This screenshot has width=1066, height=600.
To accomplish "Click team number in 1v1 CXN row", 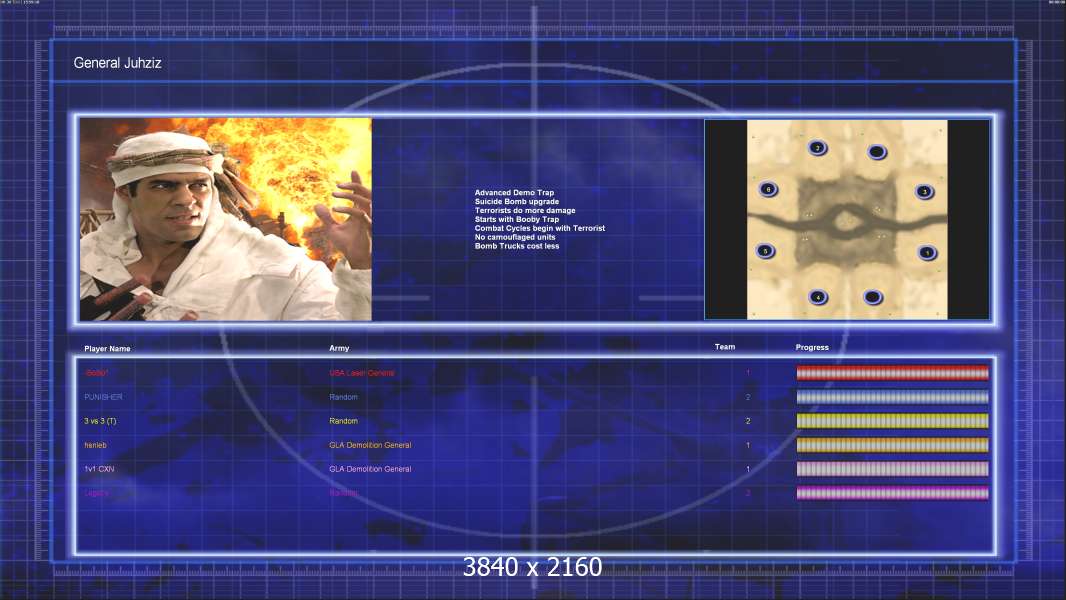I will point(748,469).
